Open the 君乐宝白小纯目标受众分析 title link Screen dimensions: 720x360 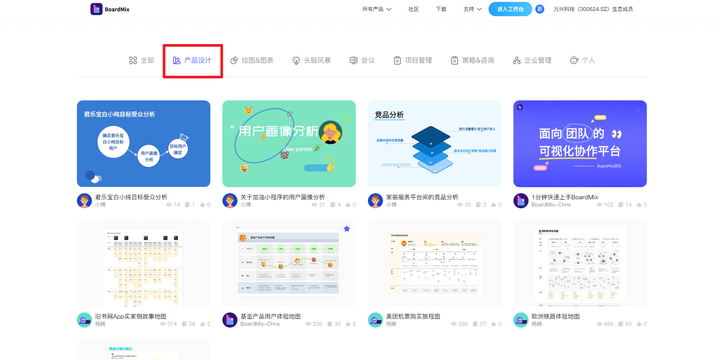131,197
